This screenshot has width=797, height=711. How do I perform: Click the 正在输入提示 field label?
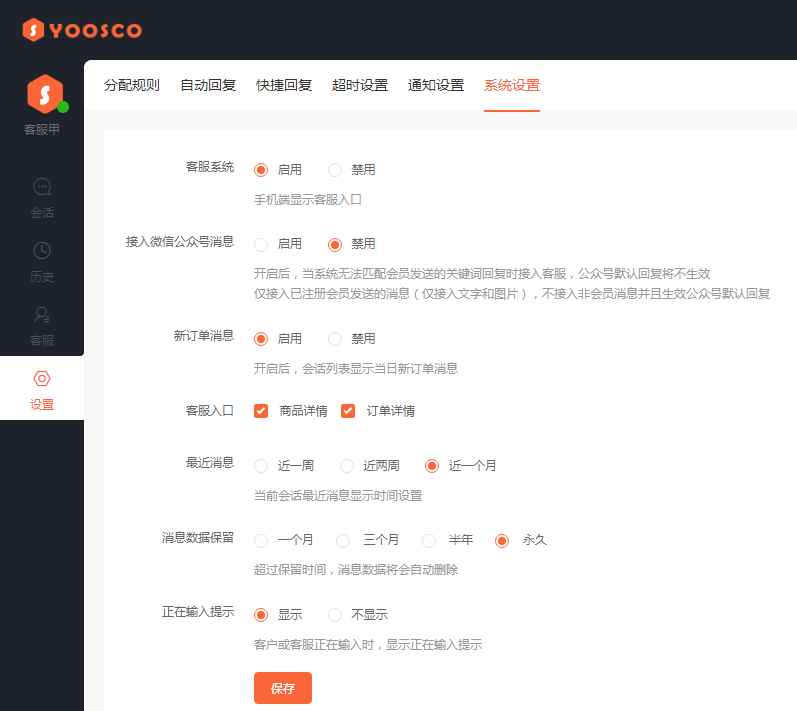[198, 612]
